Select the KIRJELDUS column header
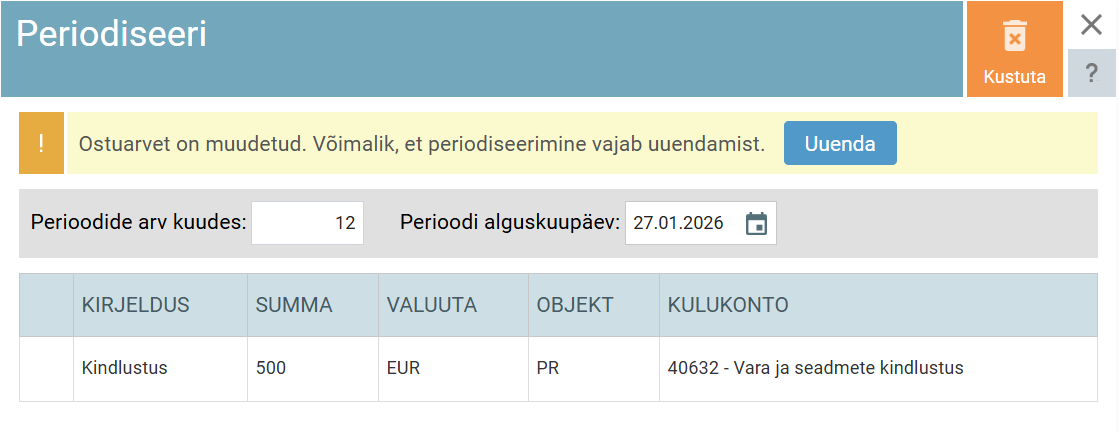1119x432 pixels. [x=161, y=305]
